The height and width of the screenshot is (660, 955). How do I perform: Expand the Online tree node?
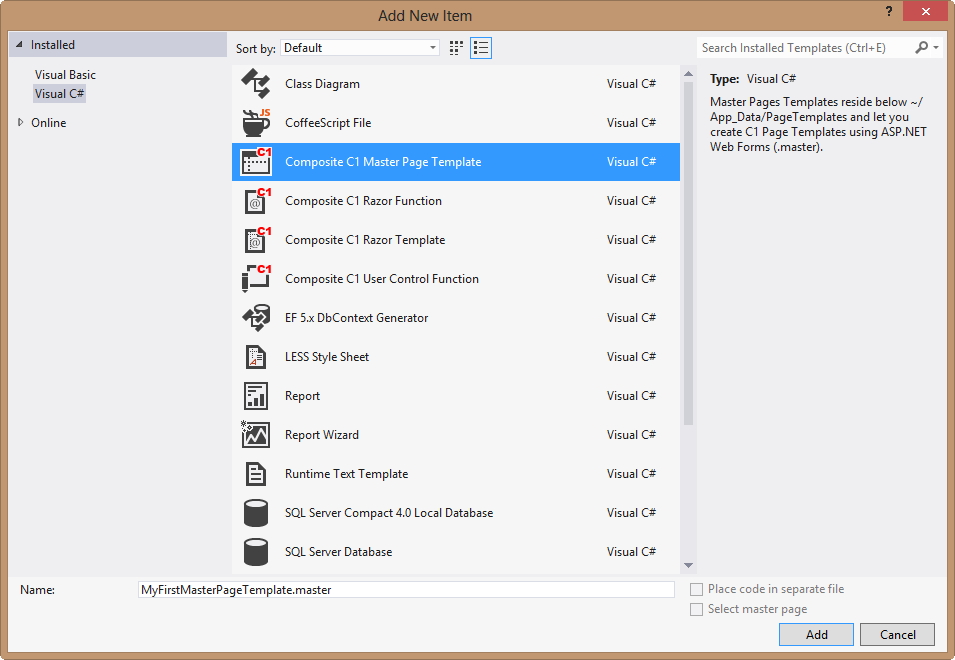click(20, 123)
